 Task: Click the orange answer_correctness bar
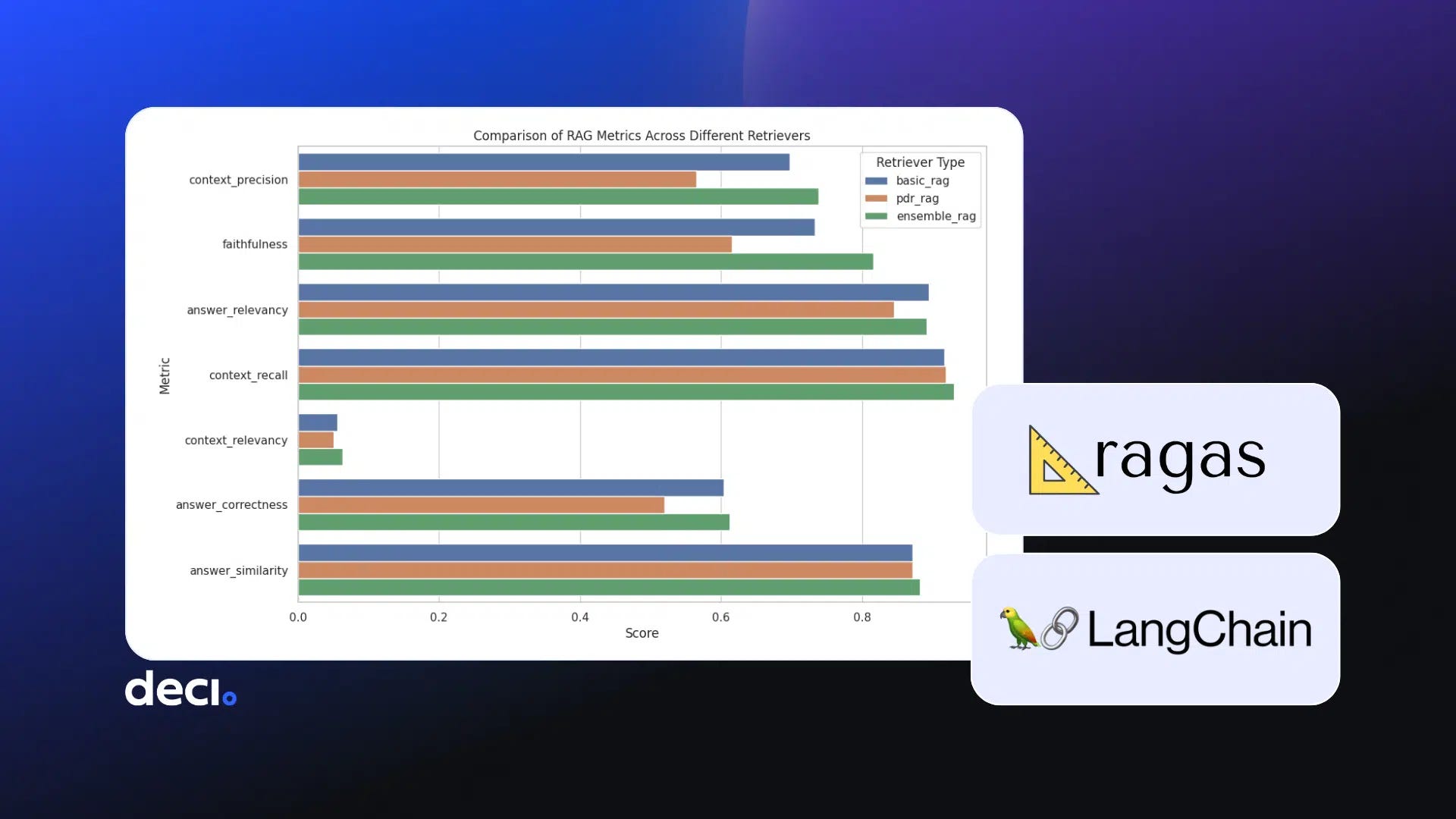pyautogui.click(x=481, y=505)
